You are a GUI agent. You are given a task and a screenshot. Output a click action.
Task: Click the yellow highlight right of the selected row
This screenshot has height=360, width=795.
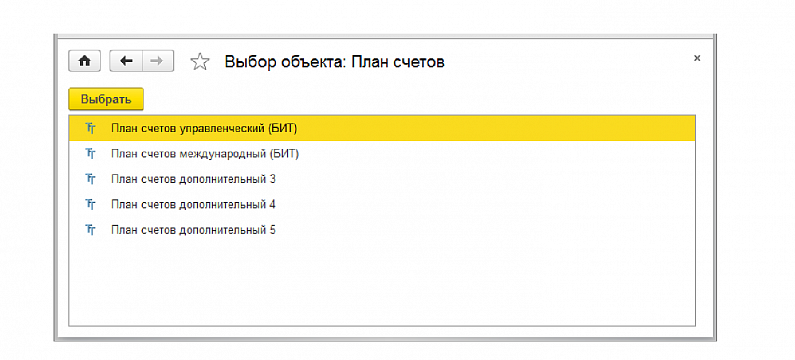coord(497,128)
